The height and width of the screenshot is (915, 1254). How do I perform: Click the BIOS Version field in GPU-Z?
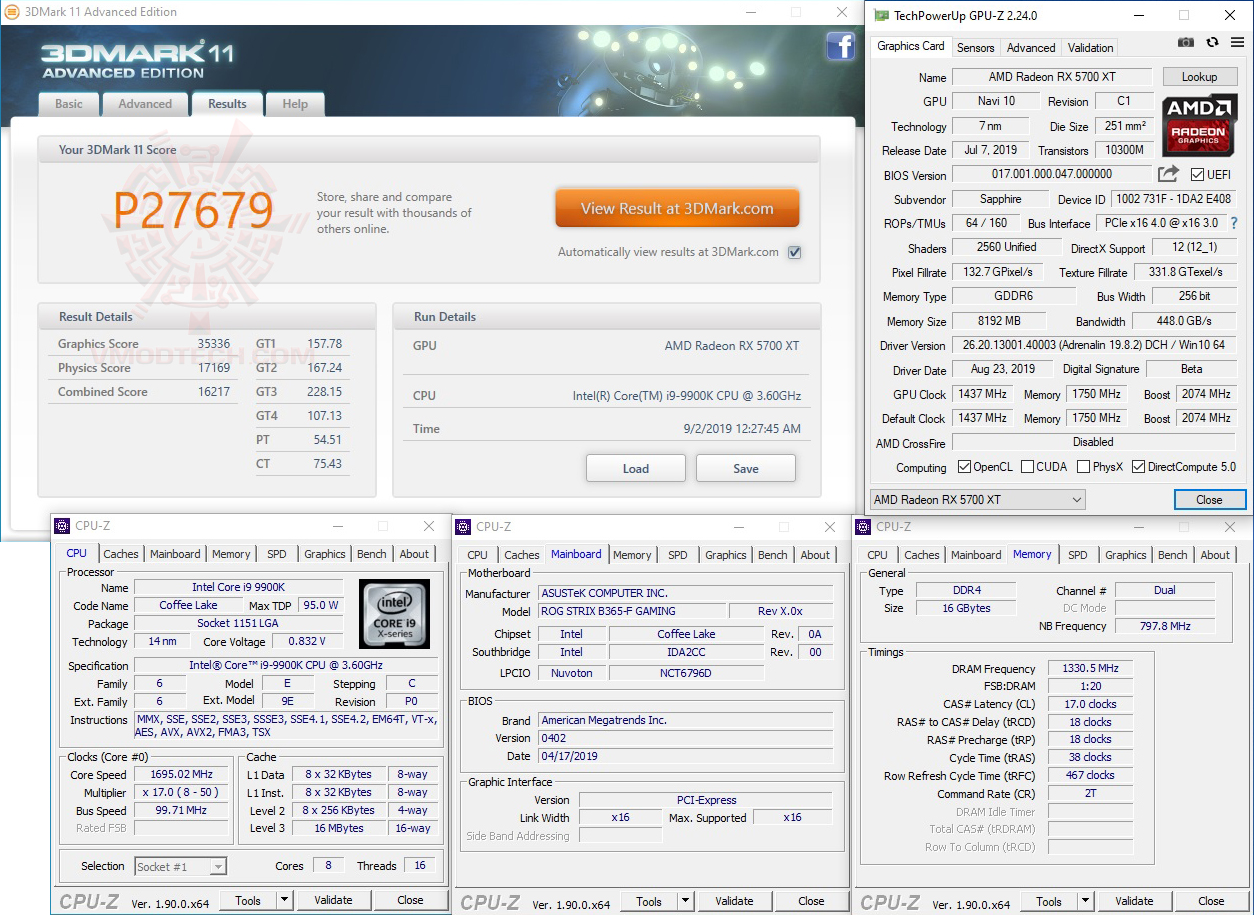1052,174
